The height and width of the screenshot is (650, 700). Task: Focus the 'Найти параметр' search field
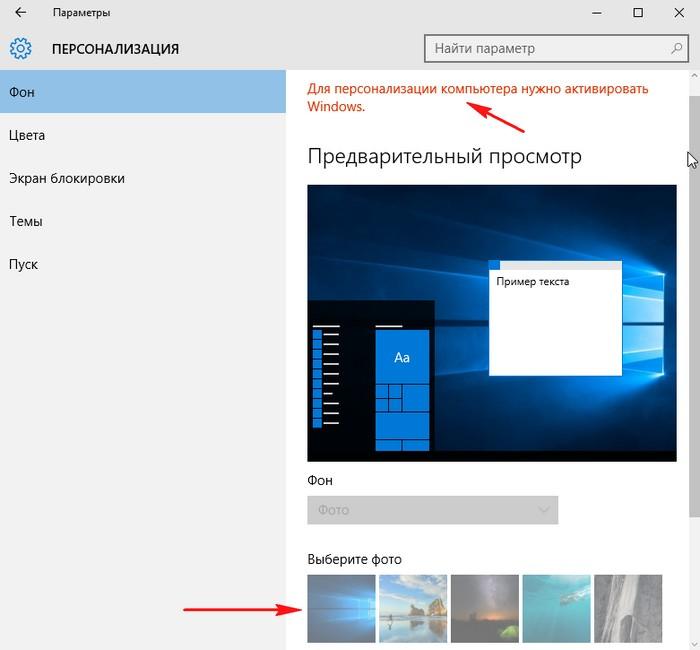pyautogui.click(x=556, y=48)
